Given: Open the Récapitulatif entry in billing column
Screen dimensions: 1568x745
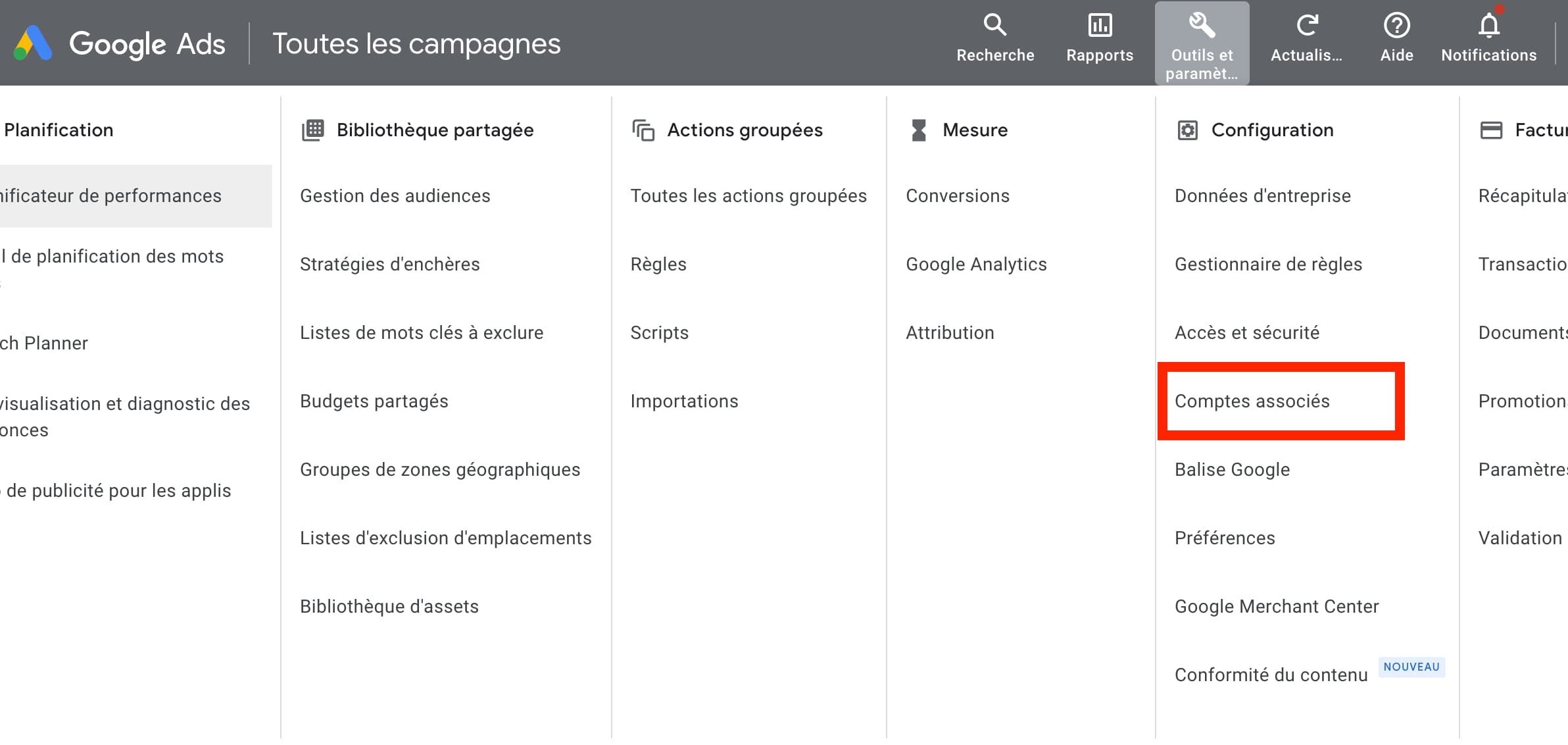Looking at the screenshot, I should click(x=1523, y=196).
